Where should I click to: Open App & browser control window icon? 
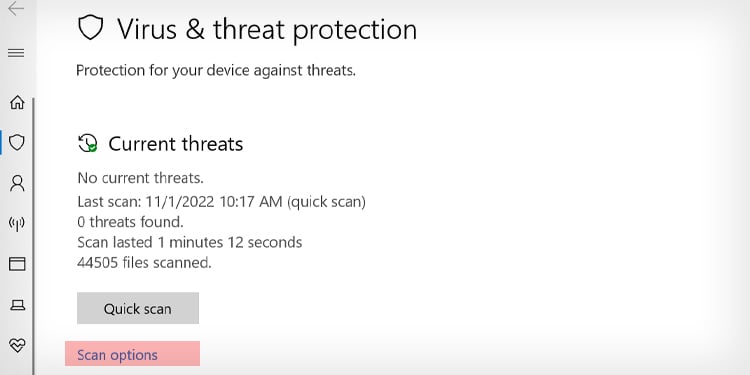tap(17, 264)
